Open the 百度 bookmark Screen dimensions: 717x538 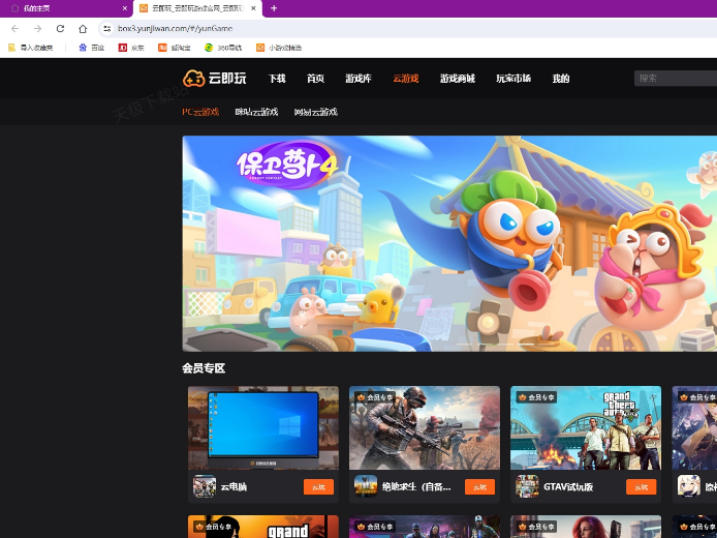91,48
